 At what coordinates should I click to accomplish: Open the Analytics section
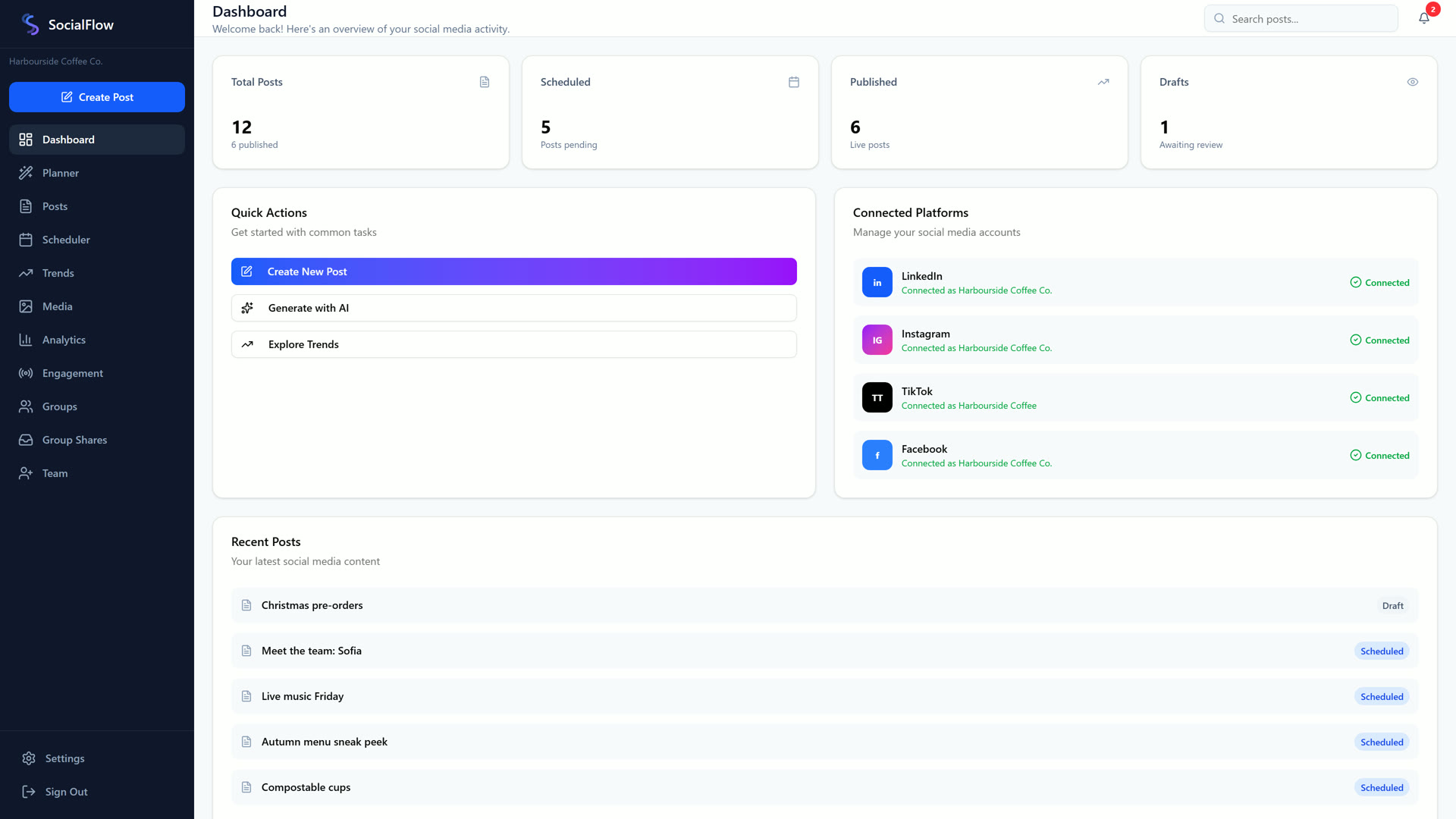coord(97,340)
